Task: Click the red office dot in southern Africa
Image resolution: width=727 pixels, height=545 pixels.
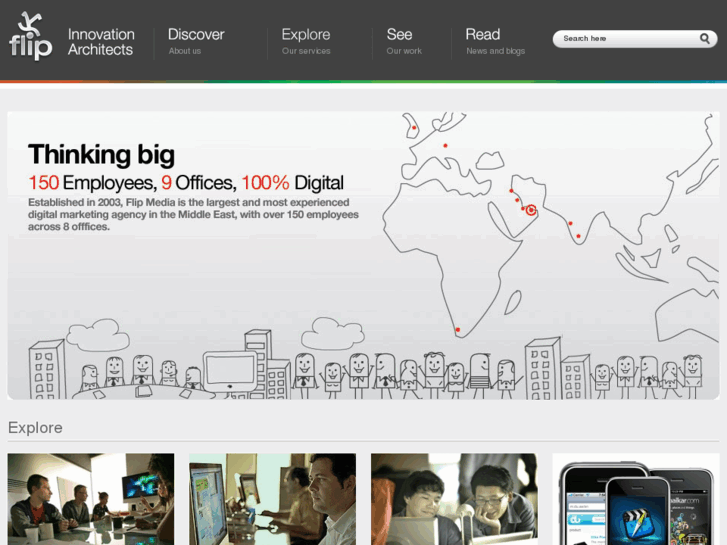Action: pos(458,330)
